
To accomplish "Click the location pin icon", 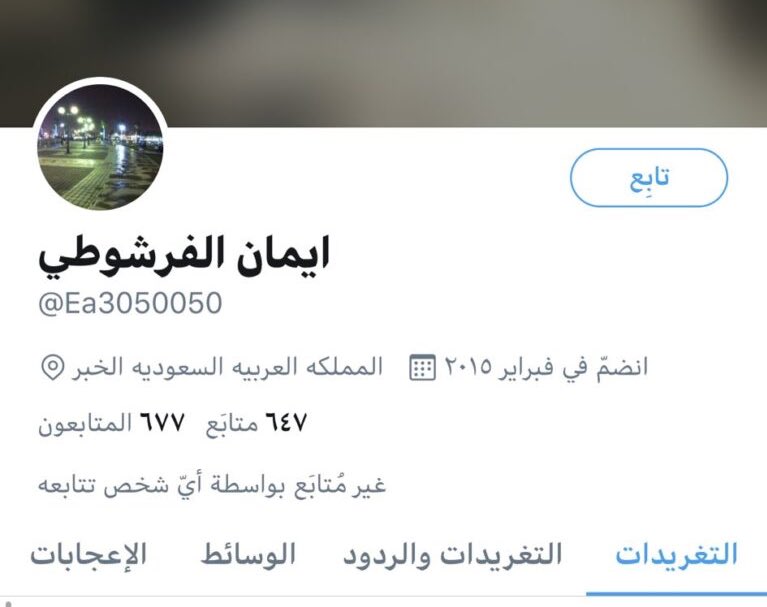I will point(52,367).
